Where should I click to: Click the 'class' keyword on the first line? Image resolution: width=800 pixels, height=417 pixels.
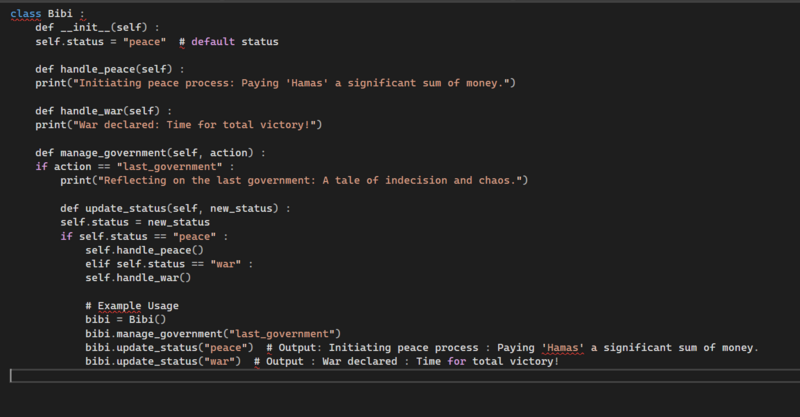tap(26, 14)
